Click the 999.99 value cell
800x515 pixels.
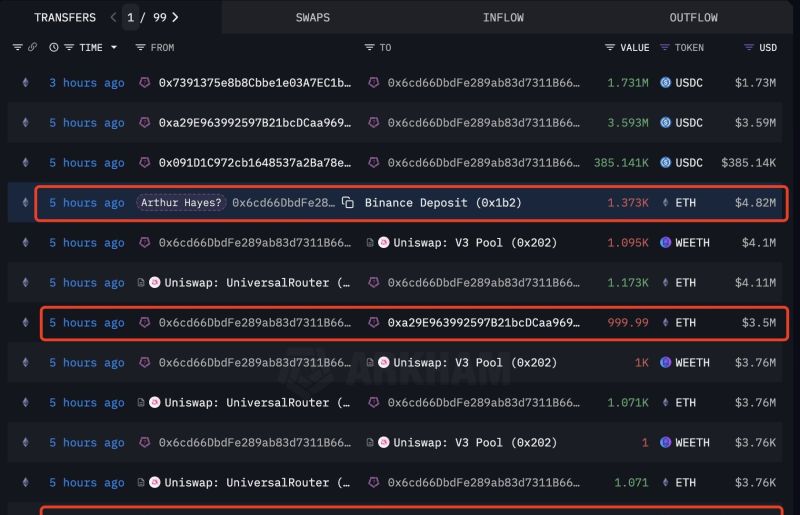(628, 323)
